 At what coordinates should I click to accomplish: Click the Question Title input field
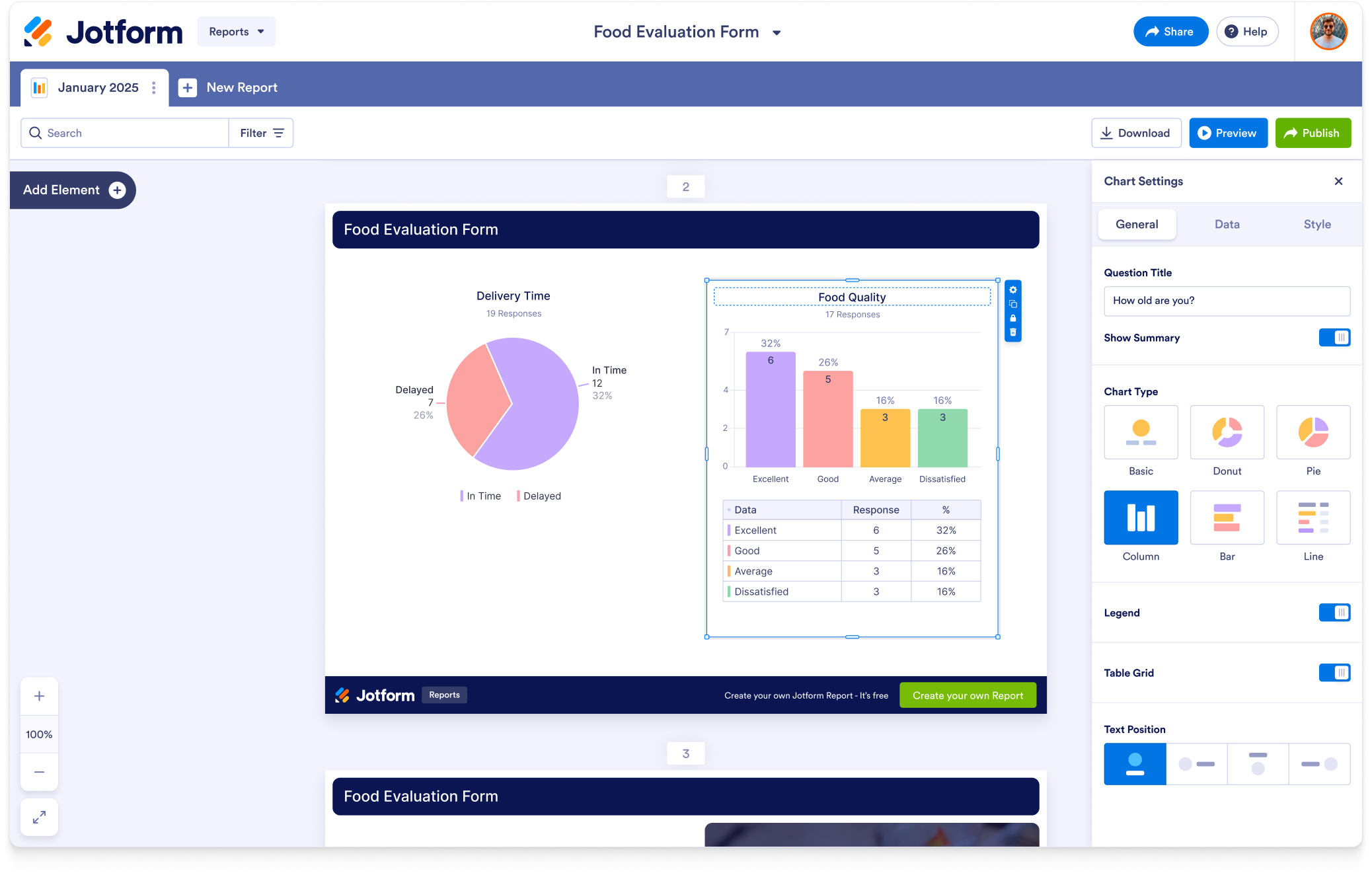tap(1226, 301)
